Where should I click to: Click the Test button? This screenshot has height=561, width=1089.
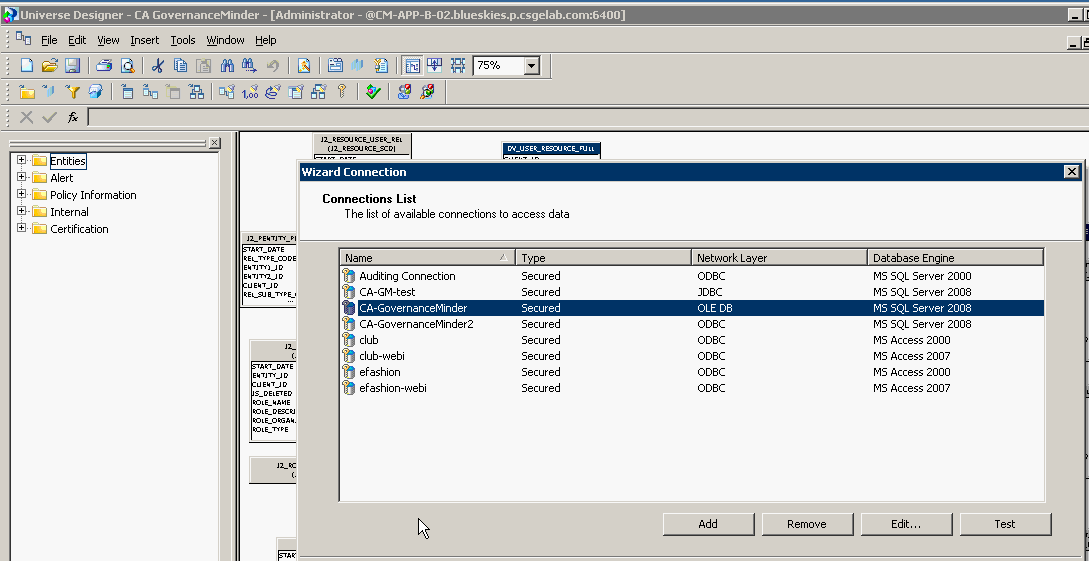pyautogui.click(x=1004, y=524)
